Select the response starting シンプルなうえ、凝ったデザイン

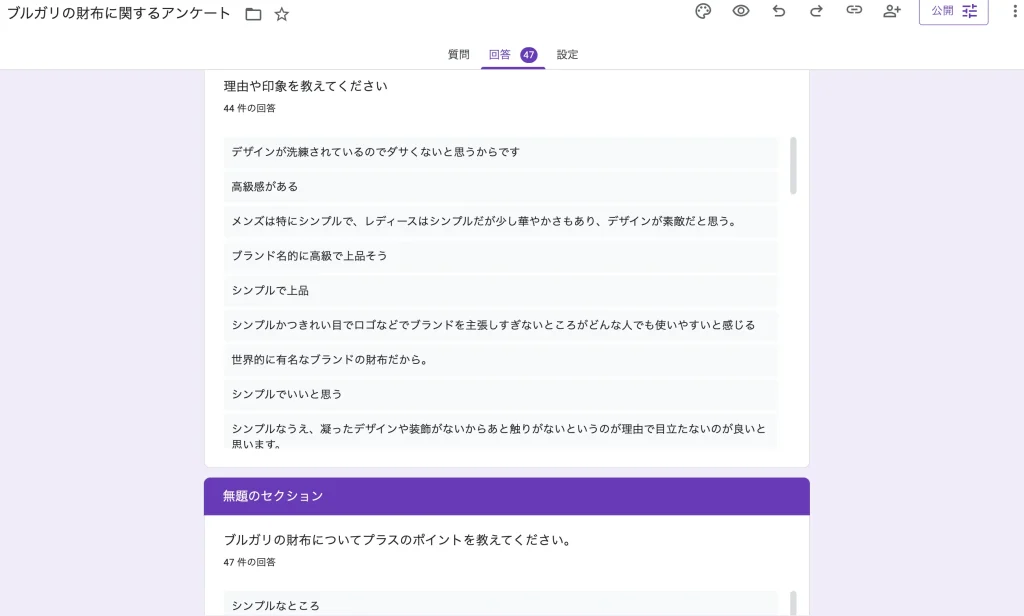tap(501, 431)
